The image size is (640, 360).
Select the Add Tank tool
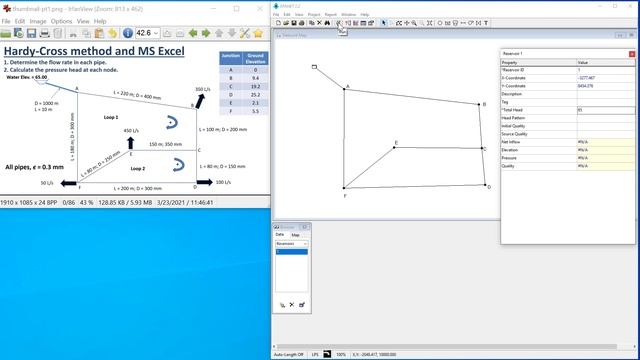click(456, 23)
